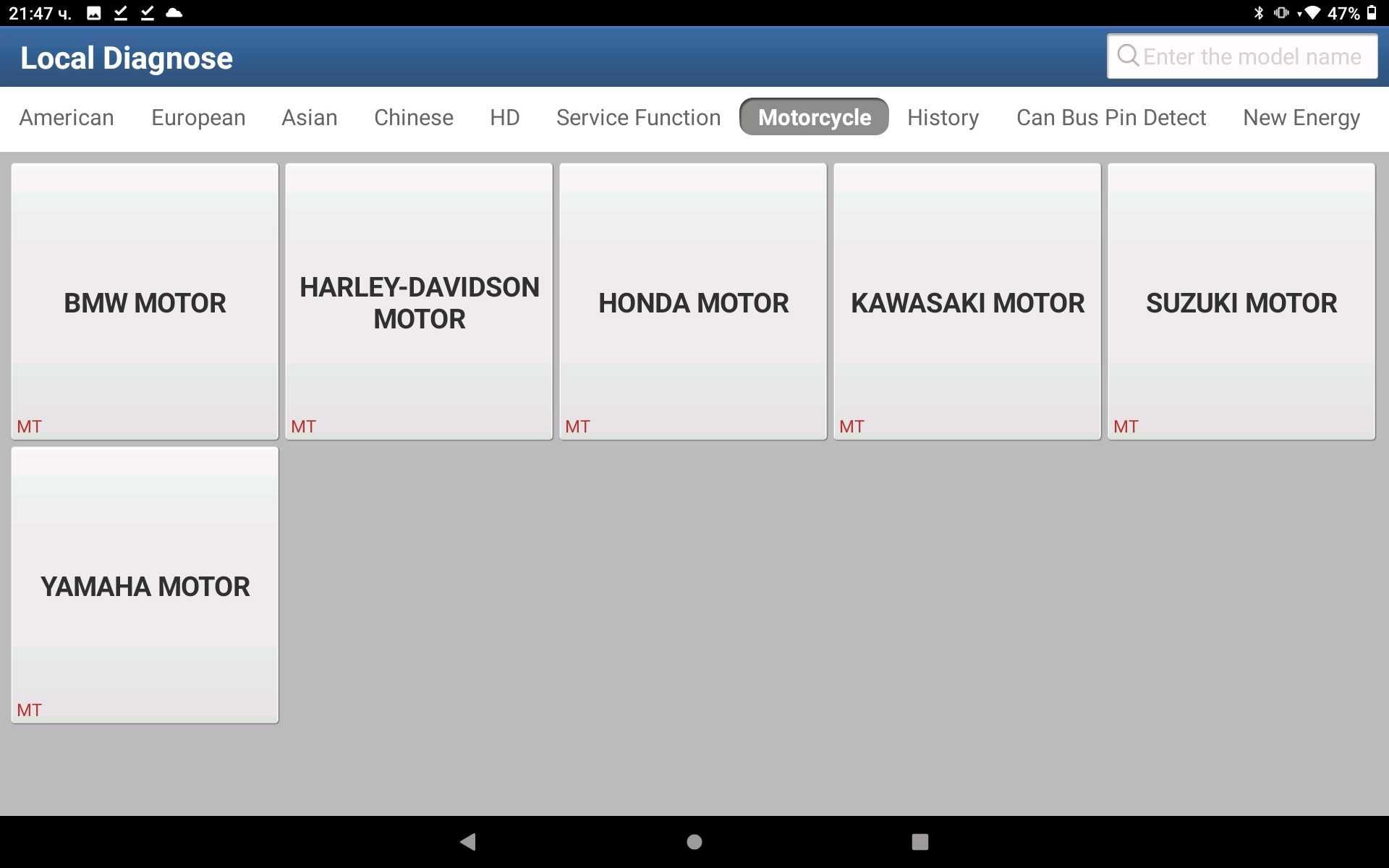1389x868 pixels.
Task: Select HONDA MOTOR diagnostic option
Action: (692, 302)
